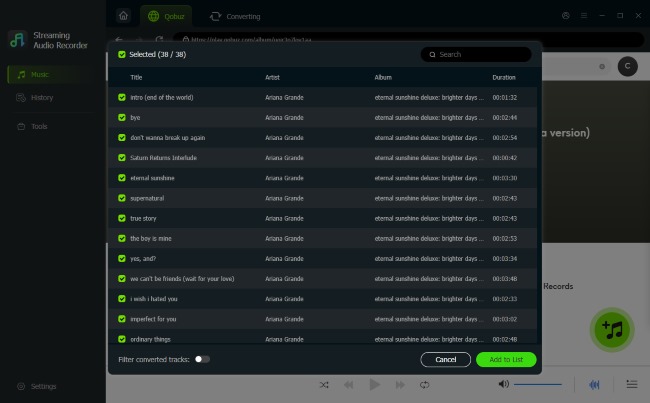Click the browser back arrow
The width and height of the screenshot is (650, 403).
(119, 39)
